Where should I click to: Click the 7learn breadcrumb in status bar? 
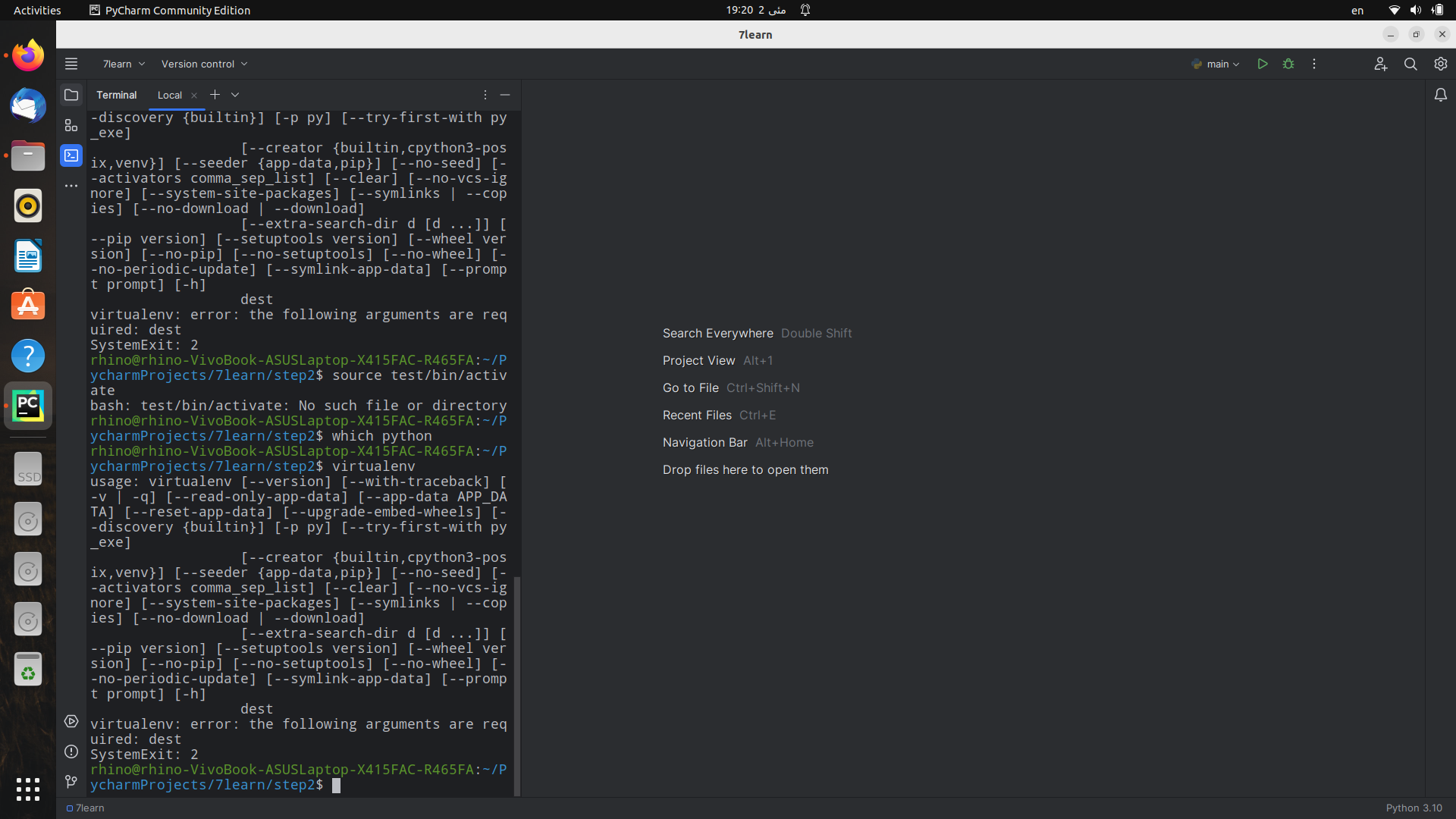click(85, 808)
